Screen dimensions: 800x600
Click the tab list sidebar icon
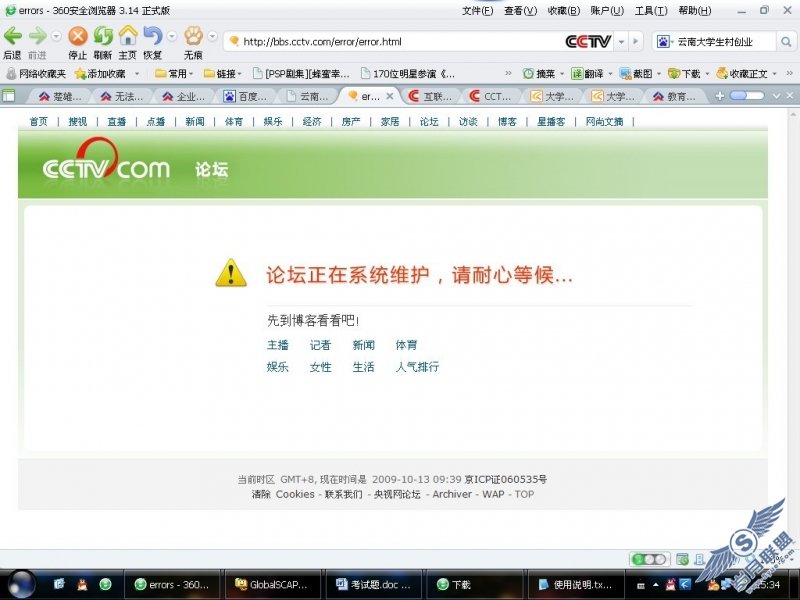9,95
